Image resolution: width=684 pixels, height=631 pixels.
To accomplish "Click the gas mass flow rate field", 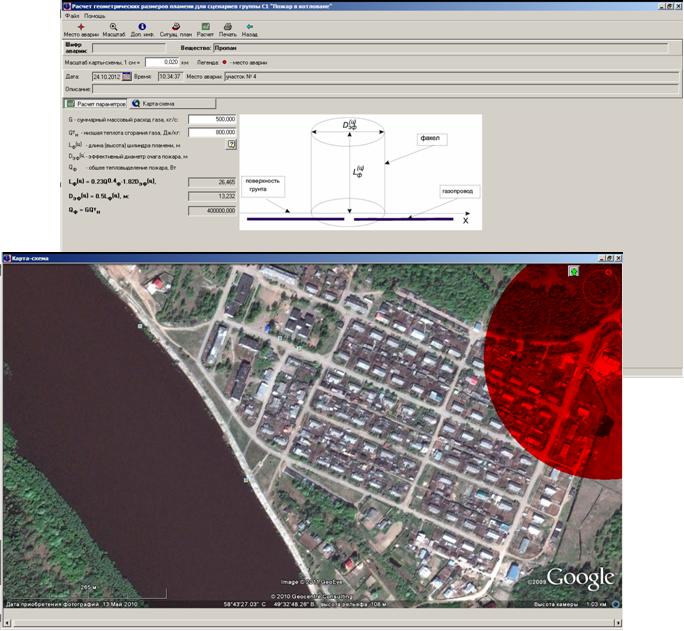I will (212, 119).
